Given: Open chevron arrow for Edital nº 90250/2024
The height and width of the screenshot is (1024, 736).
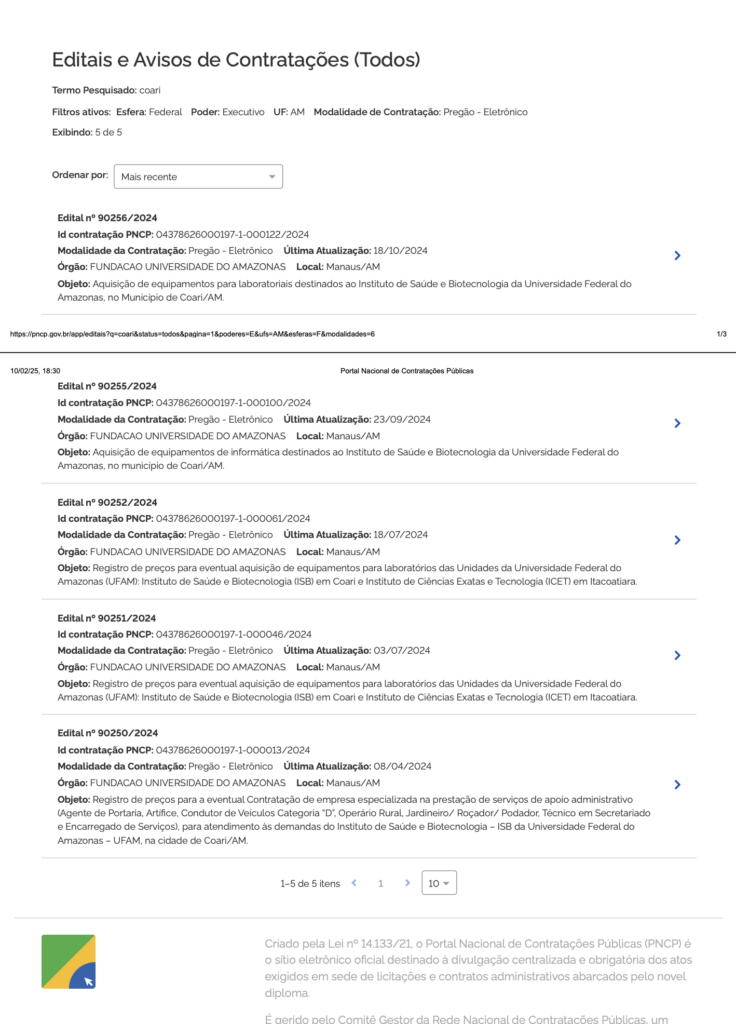Looking at the screenshot, I should tap(677, 785).
